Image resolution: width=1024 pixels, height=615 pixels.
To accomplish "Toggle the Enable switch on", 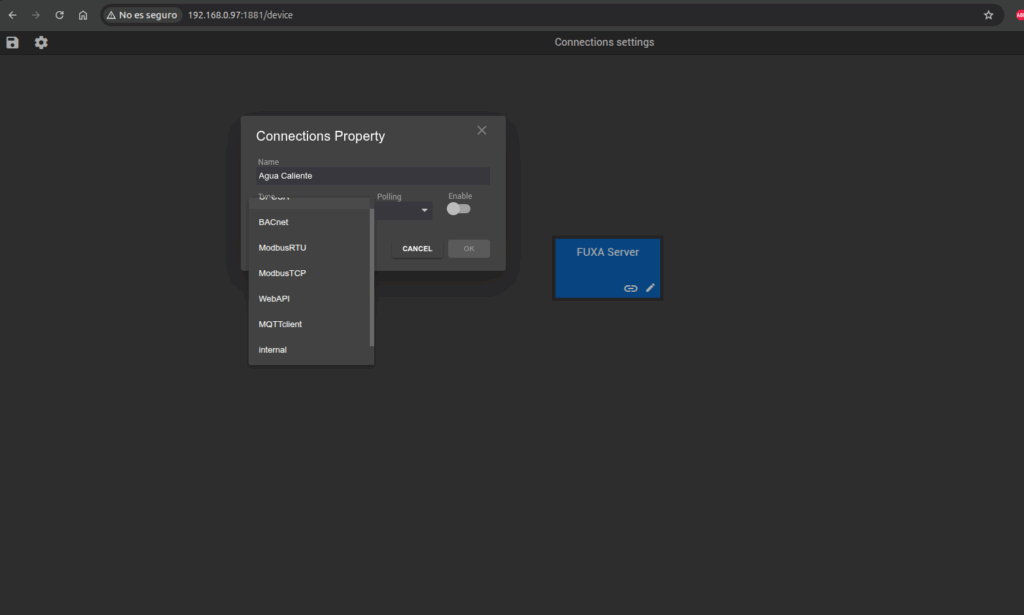I will point(458,209).
